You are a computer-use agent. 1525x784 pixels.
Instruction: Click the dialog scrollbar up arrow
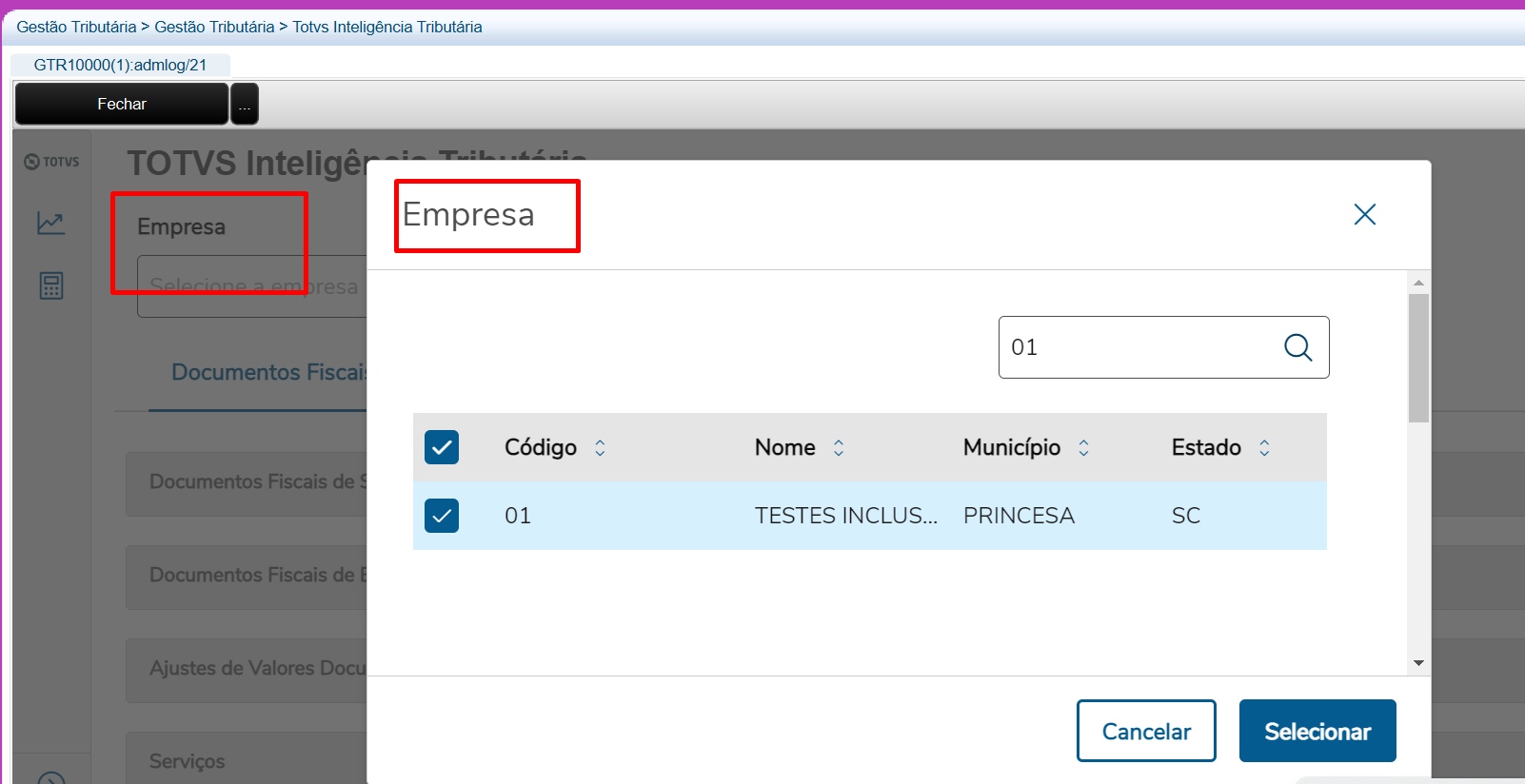click(1418, 283)
